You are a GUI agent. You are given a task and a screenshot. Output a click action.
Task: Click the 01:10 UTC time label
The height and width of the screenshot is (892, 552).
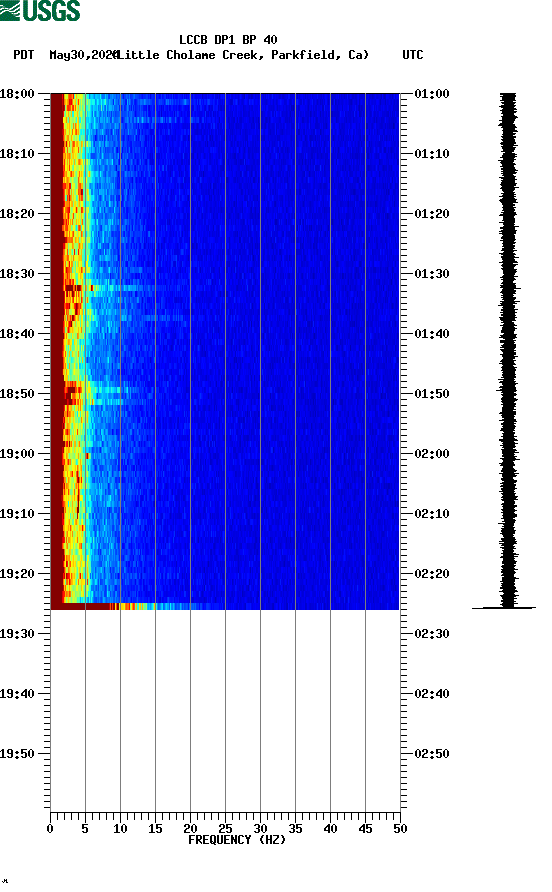[x=432, y=154]
